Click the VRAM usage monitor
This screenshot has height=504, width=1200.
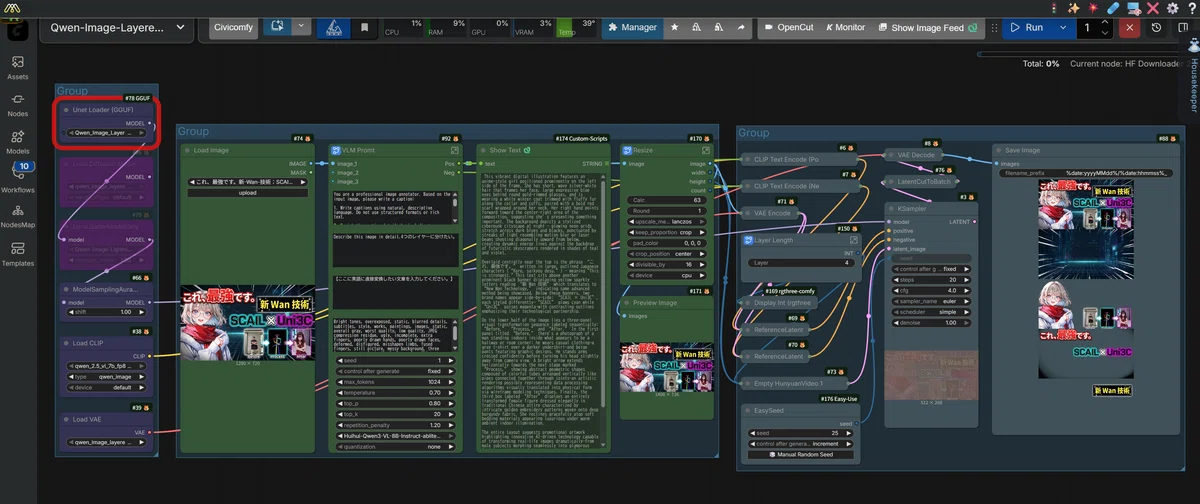pos(533,27)
